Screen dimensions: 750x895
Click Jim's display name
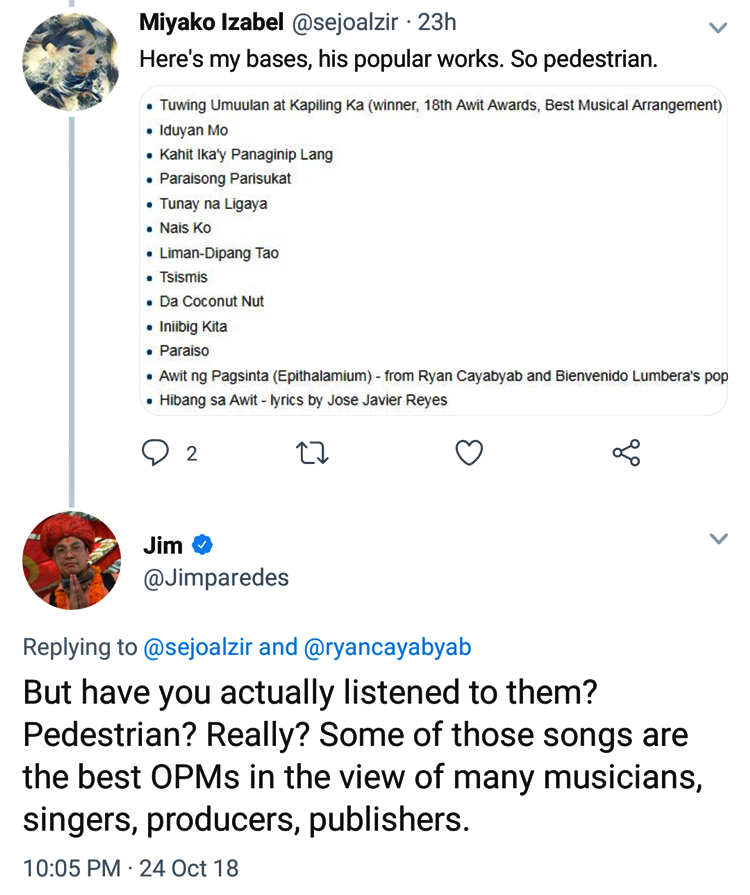tap(163, 545)
